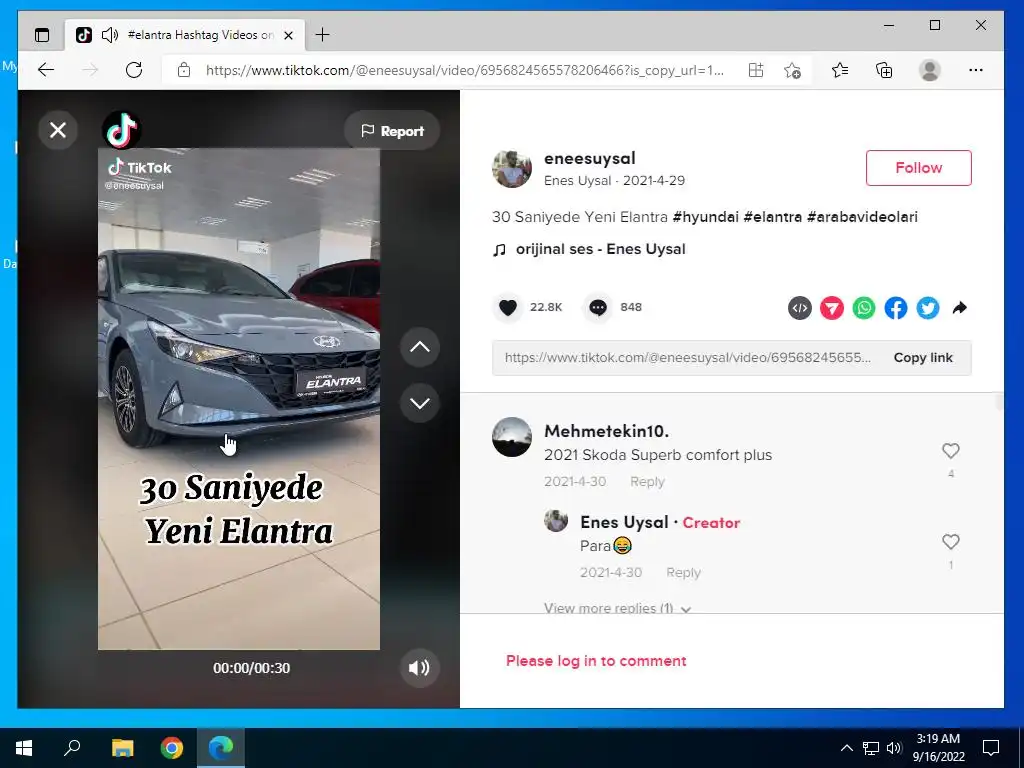Like the creator's Para reply
The height and width of the screenshot is (768, 1024).
pyautogui.click(x=951, y=541)
